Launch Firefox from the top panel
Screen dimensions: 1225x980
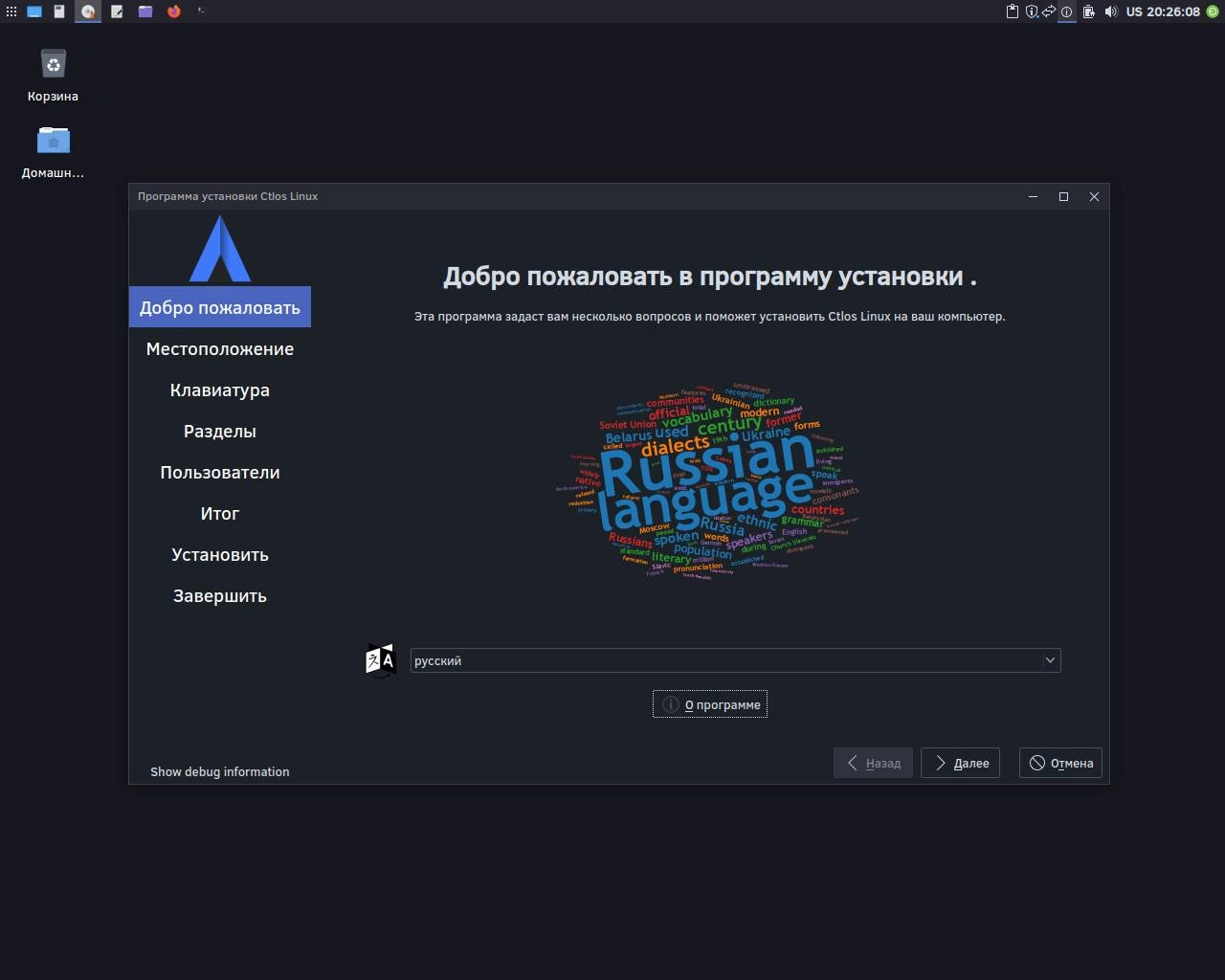[174, 11]
